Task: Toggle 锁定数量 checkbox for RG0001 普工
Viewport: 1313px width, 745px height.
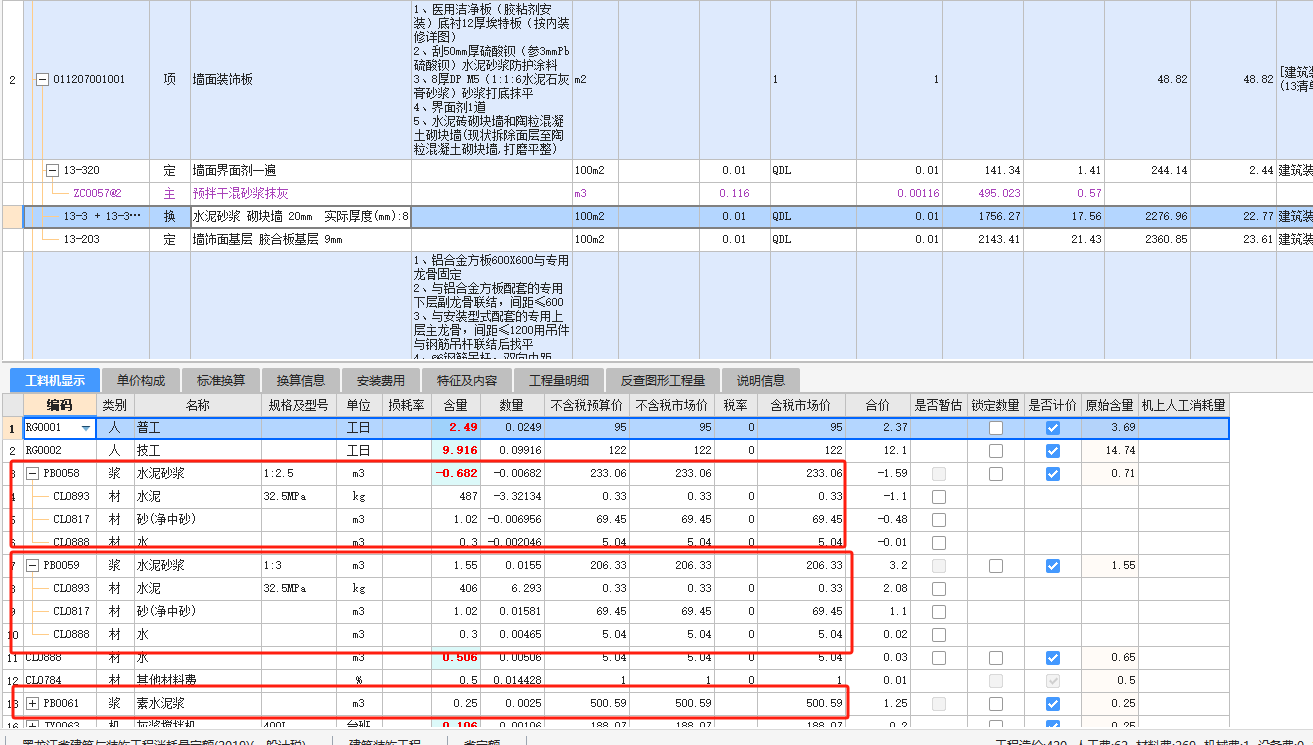Action: point(995,428)
